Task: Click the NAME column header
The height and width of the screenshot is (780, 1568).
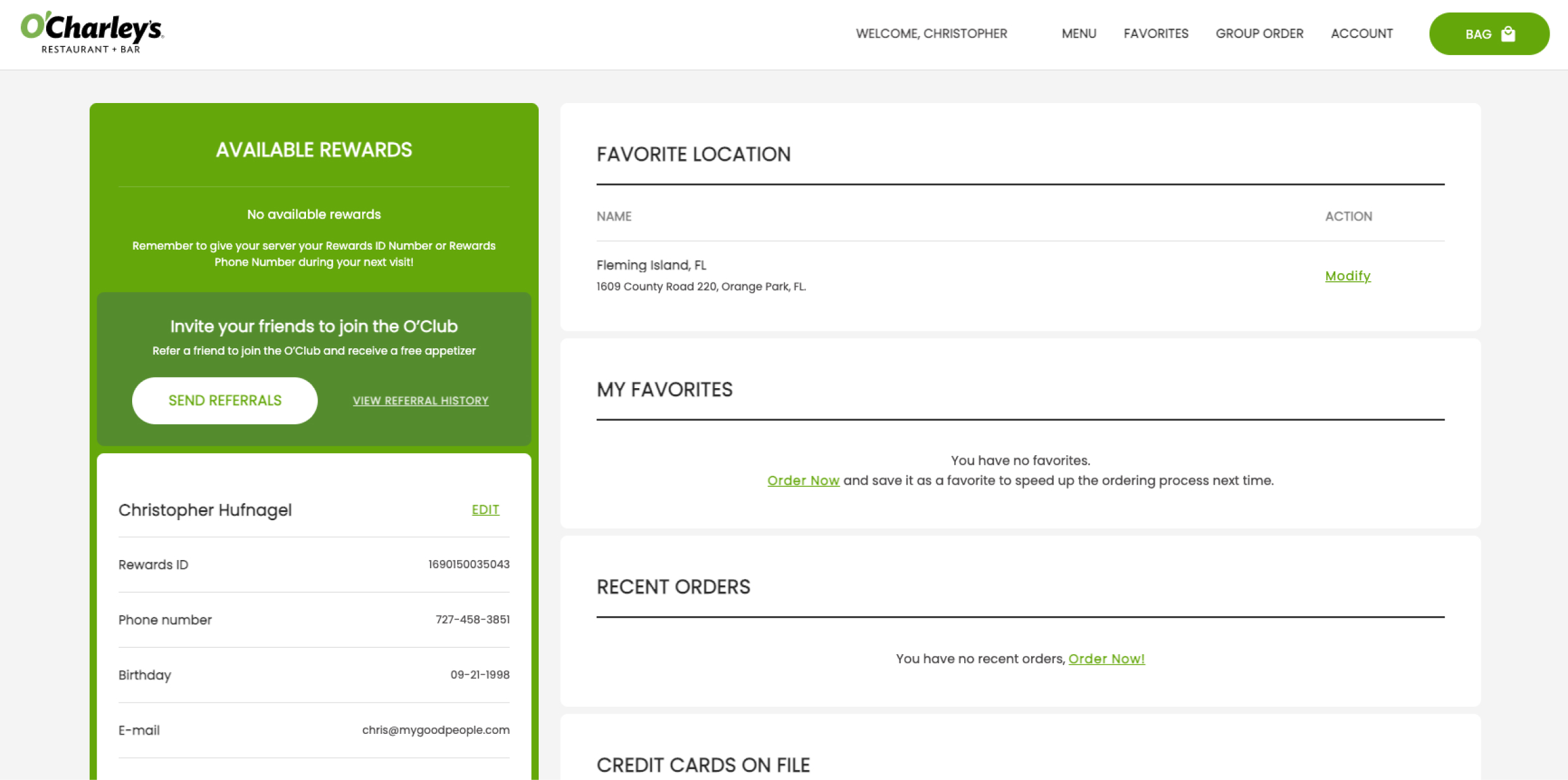Action: (x=614, y=216)
